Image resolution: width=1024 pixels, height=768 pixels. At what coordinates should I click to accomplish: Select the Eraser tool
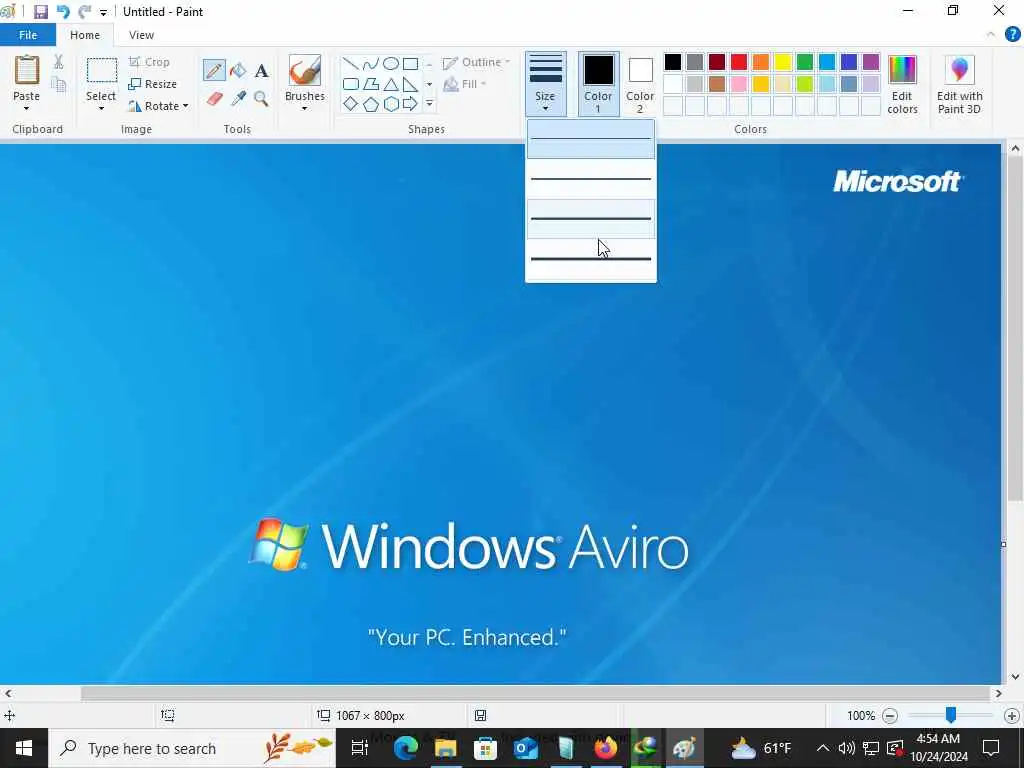[x=215, y=99]
